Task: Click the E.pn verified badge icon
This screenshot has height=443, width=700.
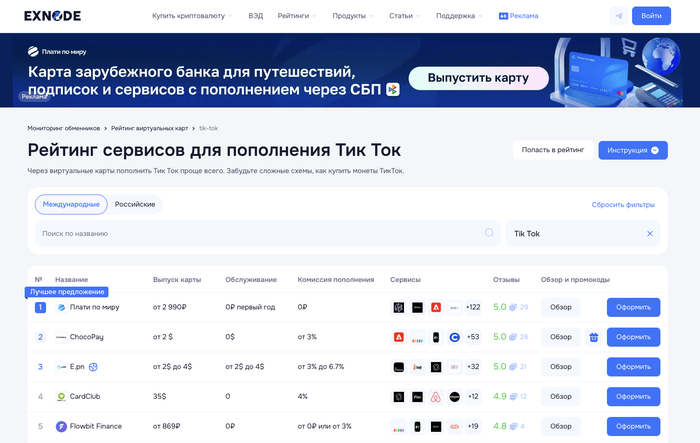Action: tap(92, 367)
